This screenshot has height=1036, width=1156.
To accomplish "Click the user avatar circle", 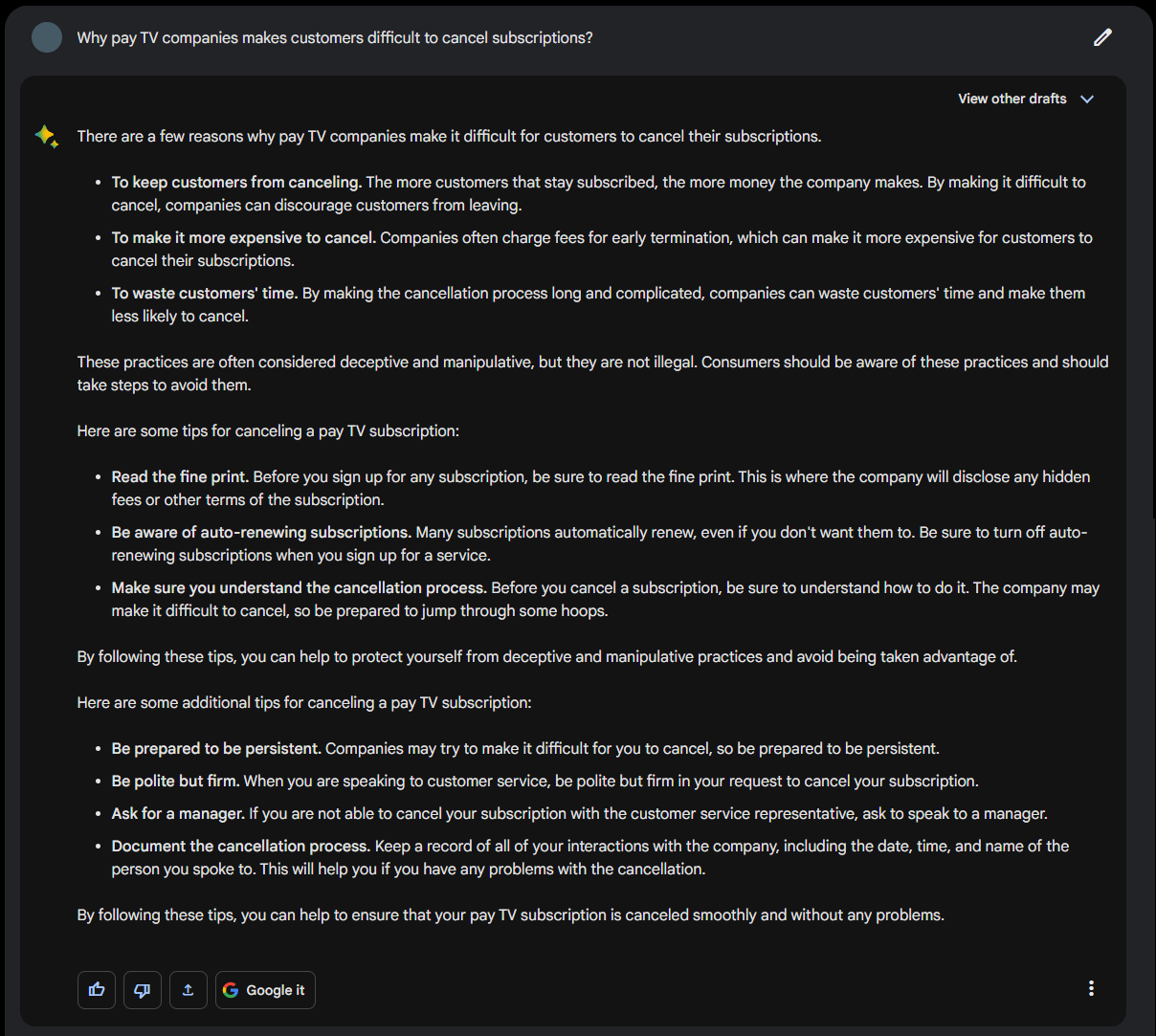I will (47, 37).
